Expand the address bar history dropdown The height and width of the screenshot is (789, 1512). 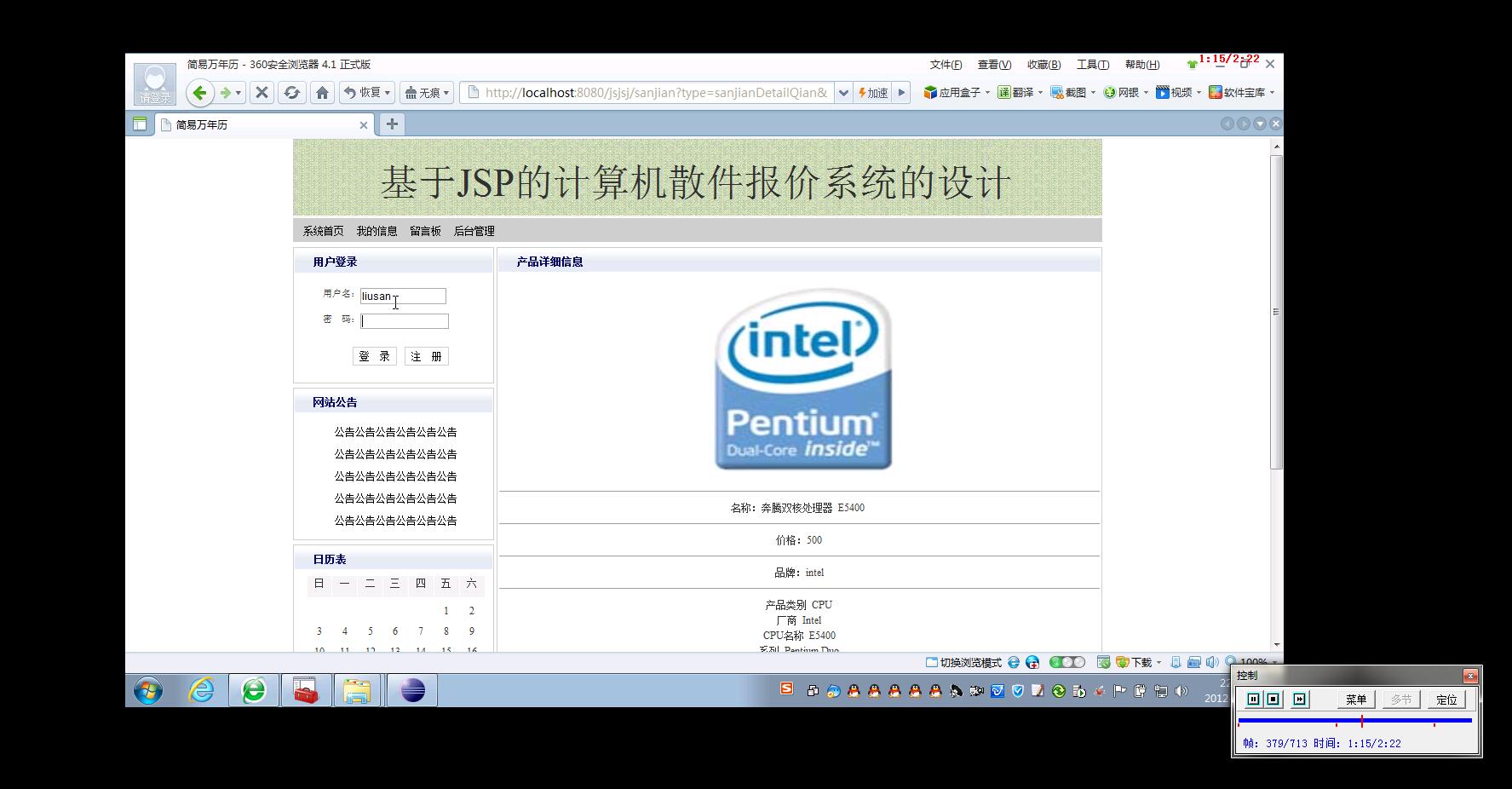click(843, 93)
